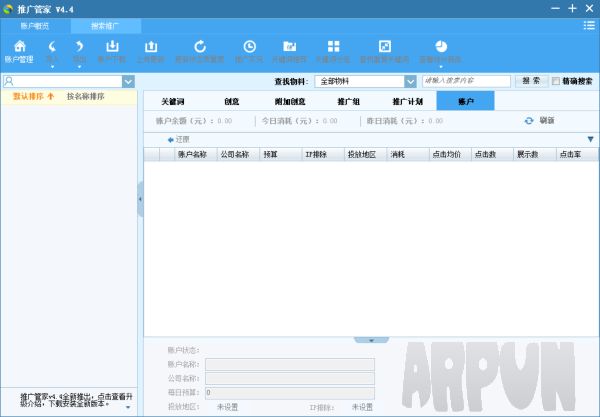
Task: Click the pie chart toolbar icon
Action: pos(440,47)
